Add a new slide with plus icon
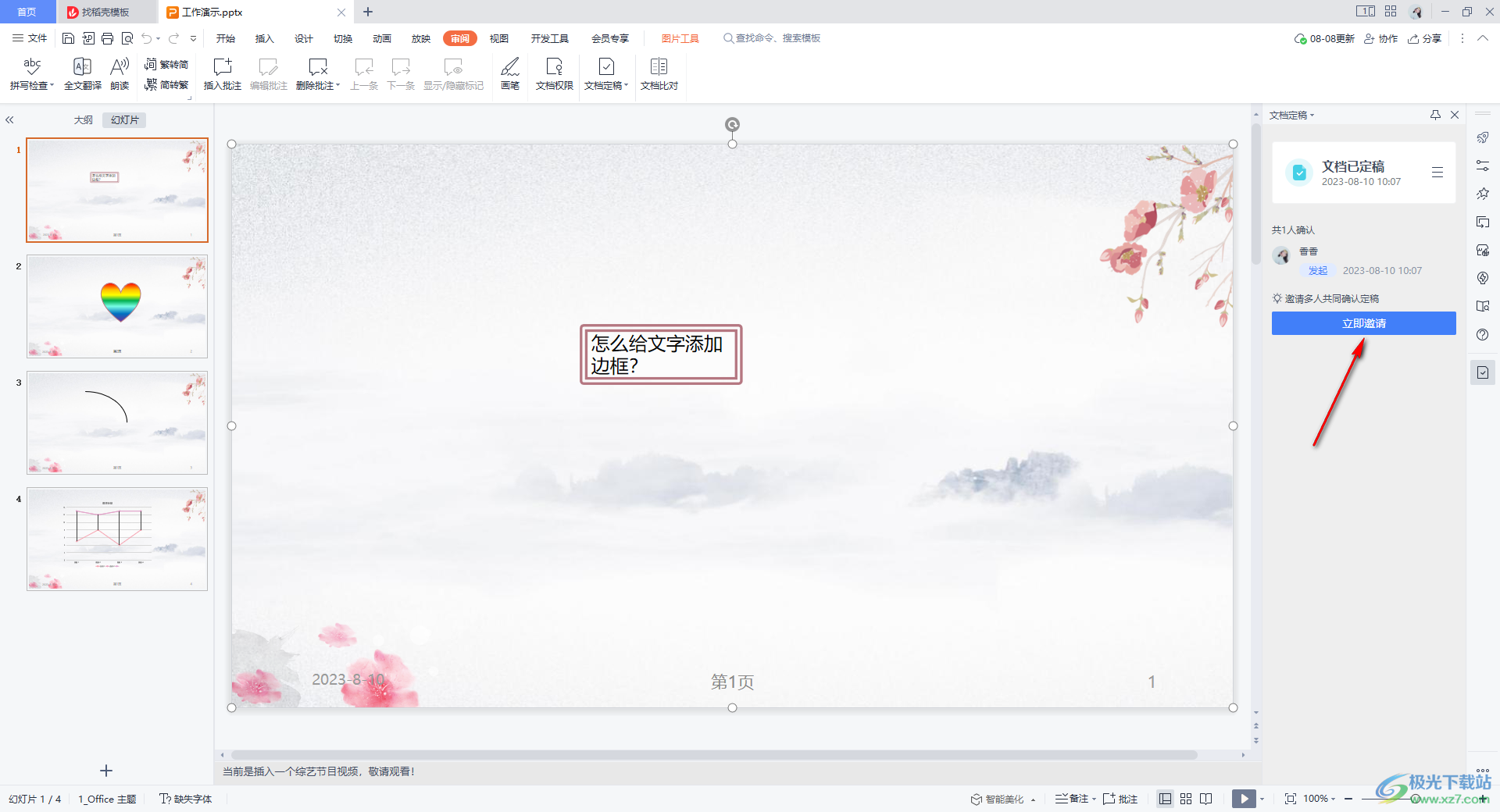 pos(106,771)
